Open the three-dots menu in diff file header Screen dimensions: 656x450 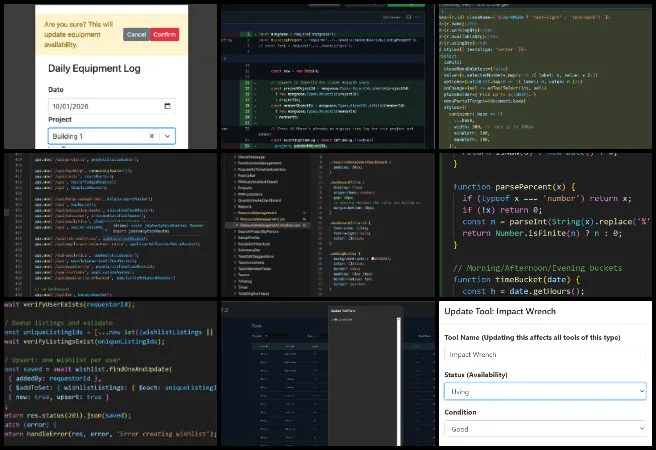click(x=418, y=17)
